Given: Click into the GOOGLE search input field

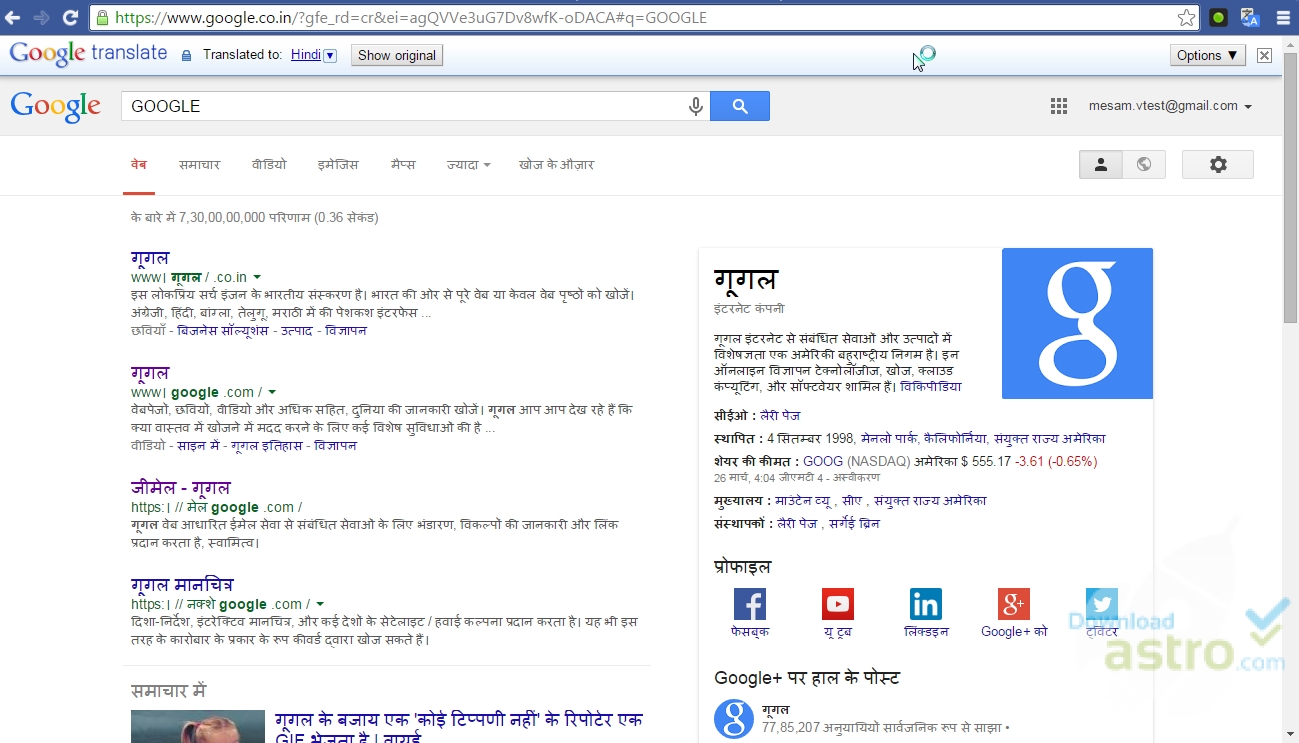Looking at the screenshot, I should (404, 106).
